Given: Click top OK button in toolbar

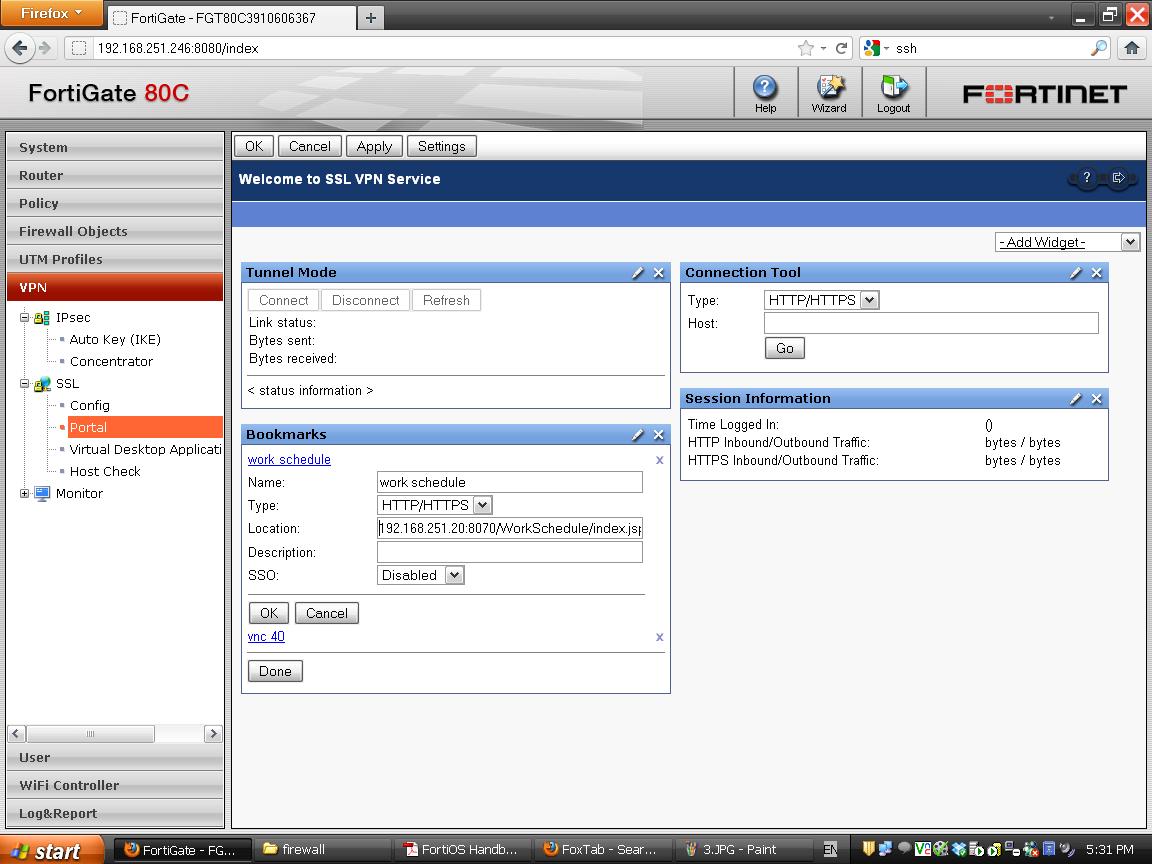Looking at the screenshot, I should pos(254,146).
